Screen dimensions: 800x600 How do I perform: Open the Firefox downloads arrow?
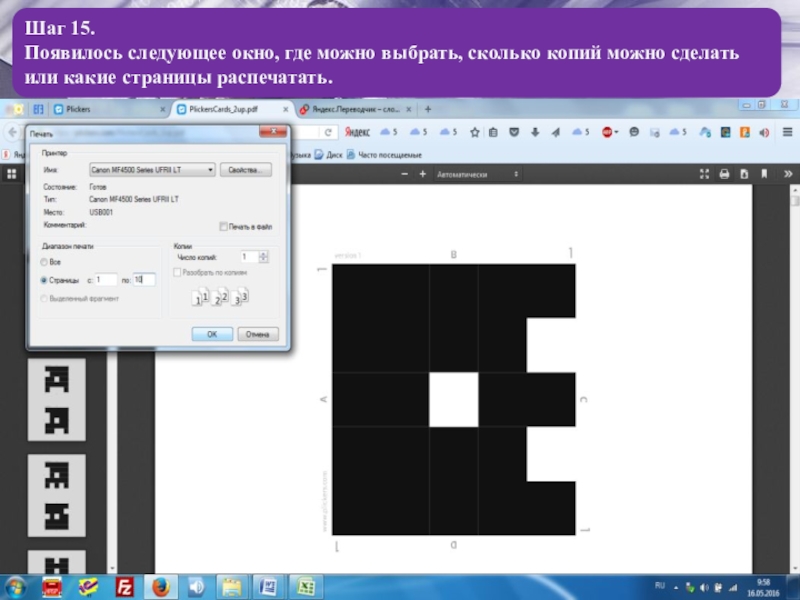point(535,133)
